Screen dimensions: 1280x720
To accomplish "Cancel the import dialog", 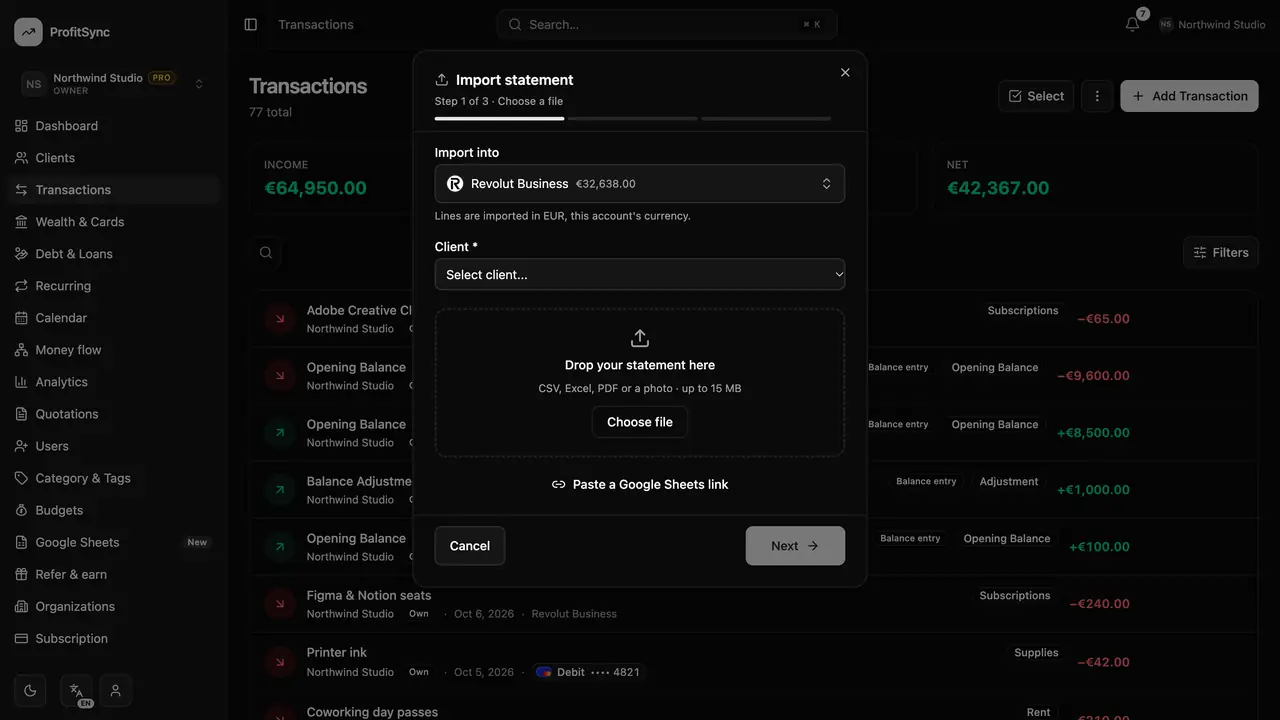I will tap(470, 546).
